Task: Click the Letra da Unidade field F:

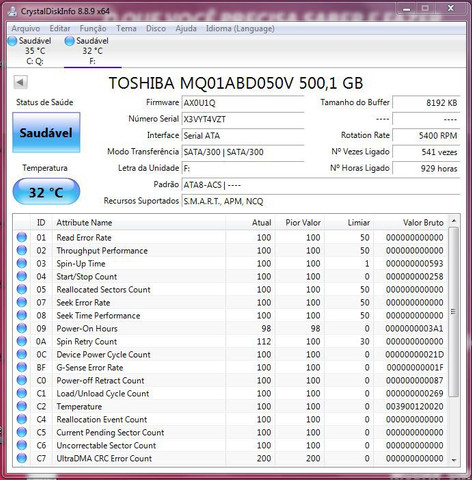Action: (243, 168)
